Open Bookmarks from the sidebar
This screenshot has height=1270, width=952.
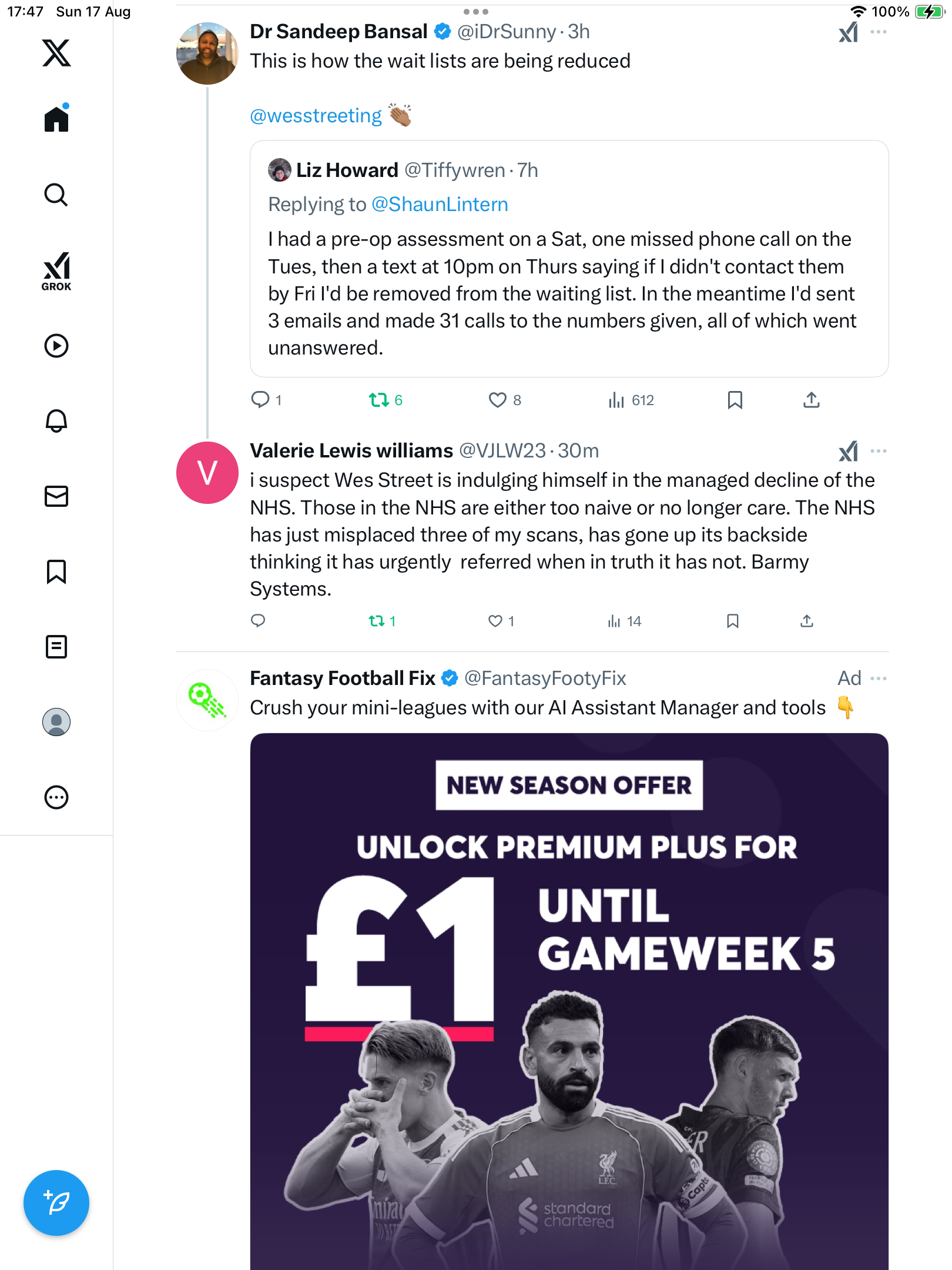click(x=56, y=571)
